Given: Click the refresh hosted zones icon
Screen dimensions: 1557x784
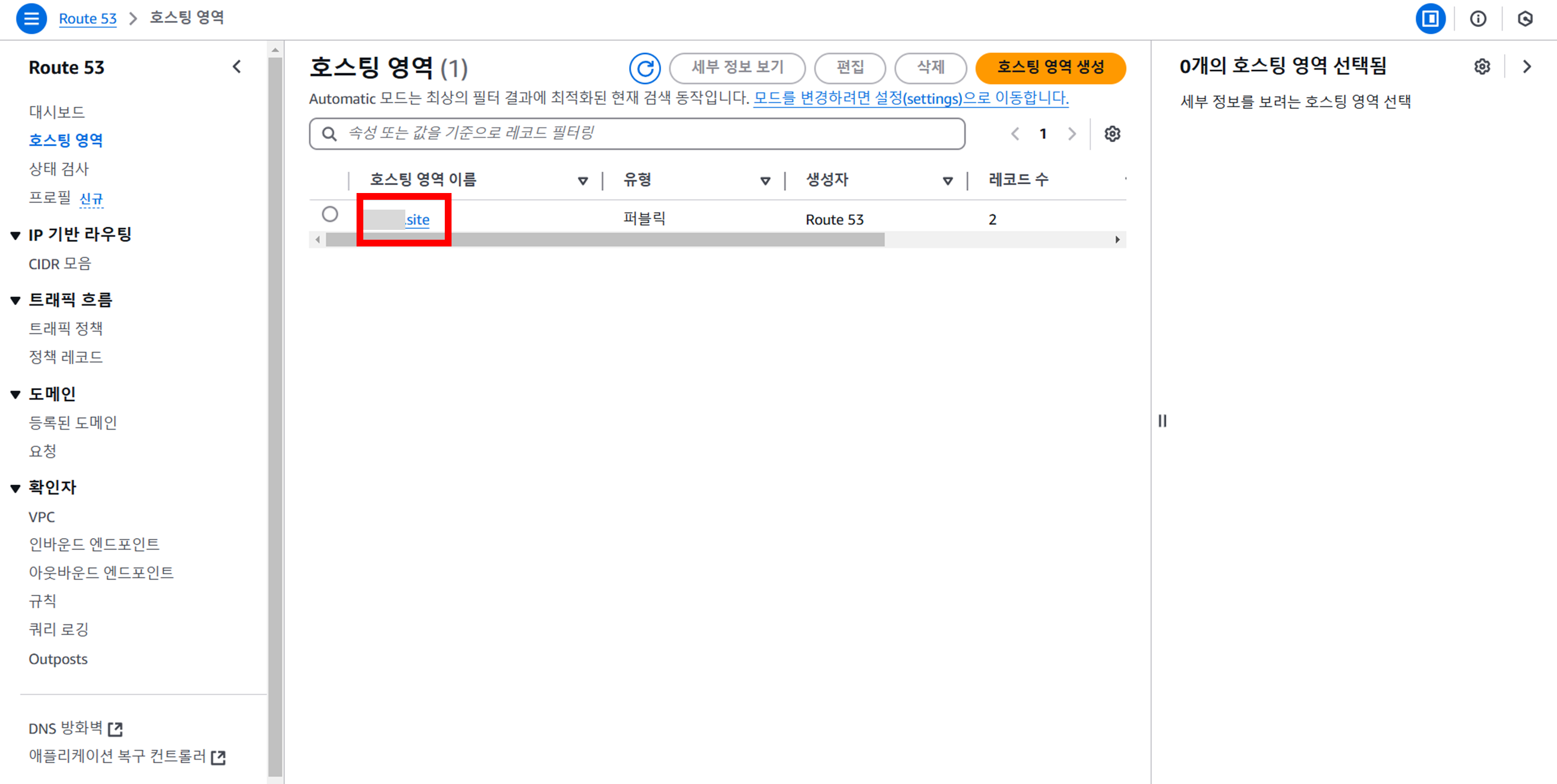Looking at the screenshot, I should tap(644, 67).
